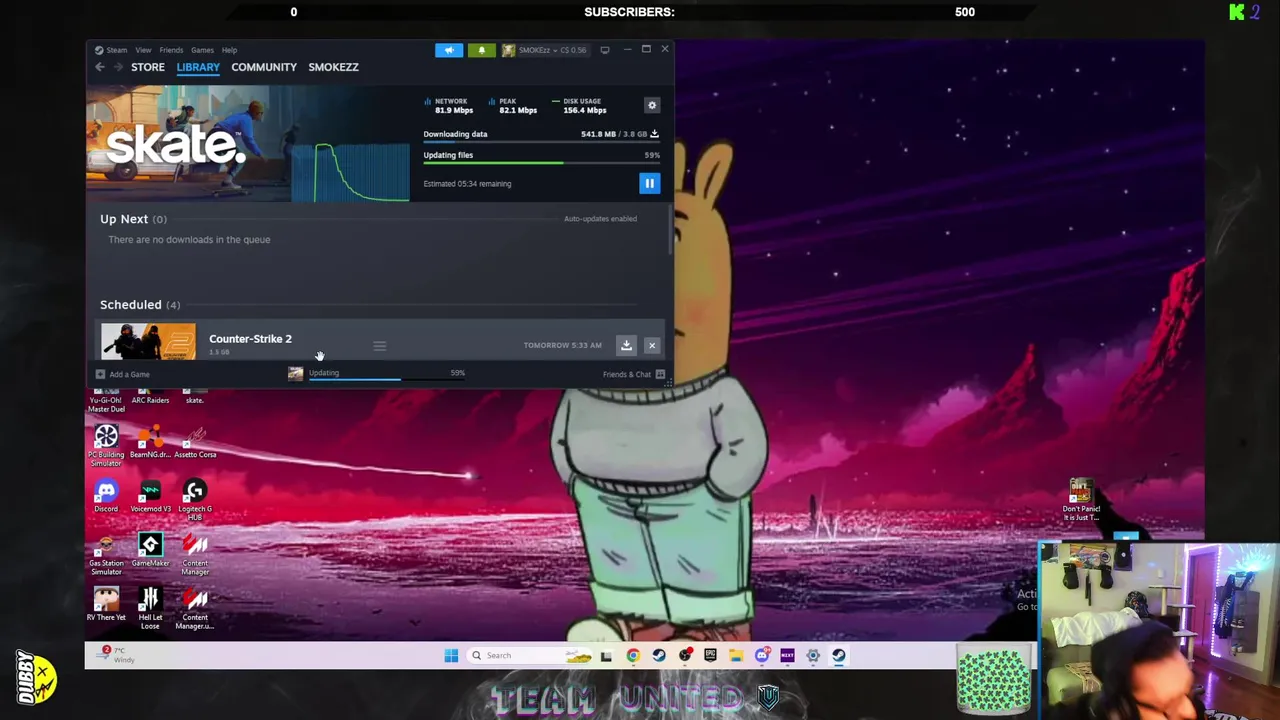Select LIBRARY tab
The height and width of the screenshot is (720, 1280).
(x=198, y=67)
